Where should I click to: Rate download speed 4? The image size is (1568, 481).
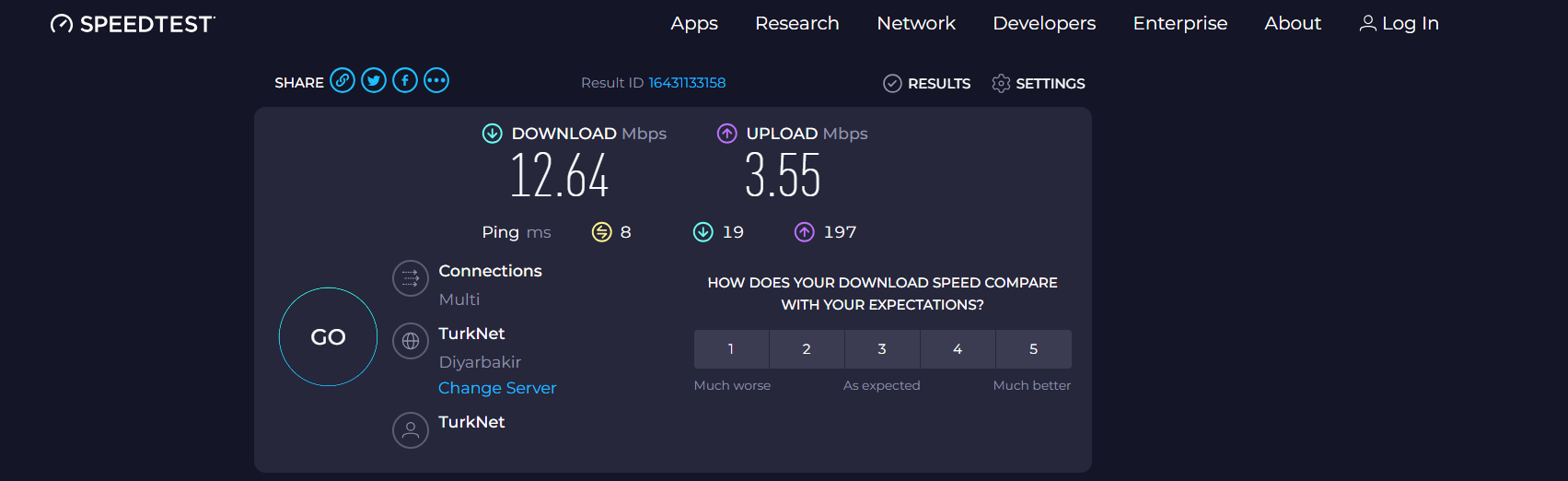[x=958, y=349]
